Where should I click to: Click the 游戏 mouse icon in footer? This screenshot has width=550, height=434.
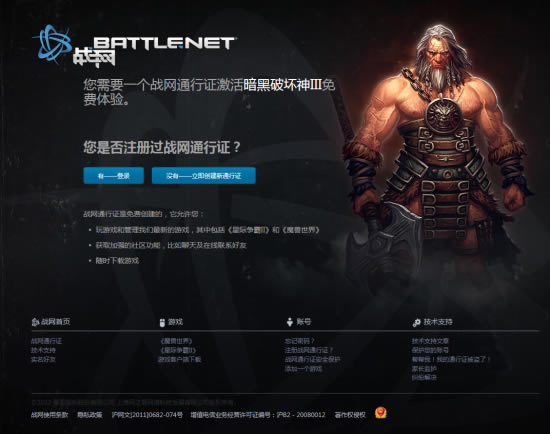pos(162,322)
